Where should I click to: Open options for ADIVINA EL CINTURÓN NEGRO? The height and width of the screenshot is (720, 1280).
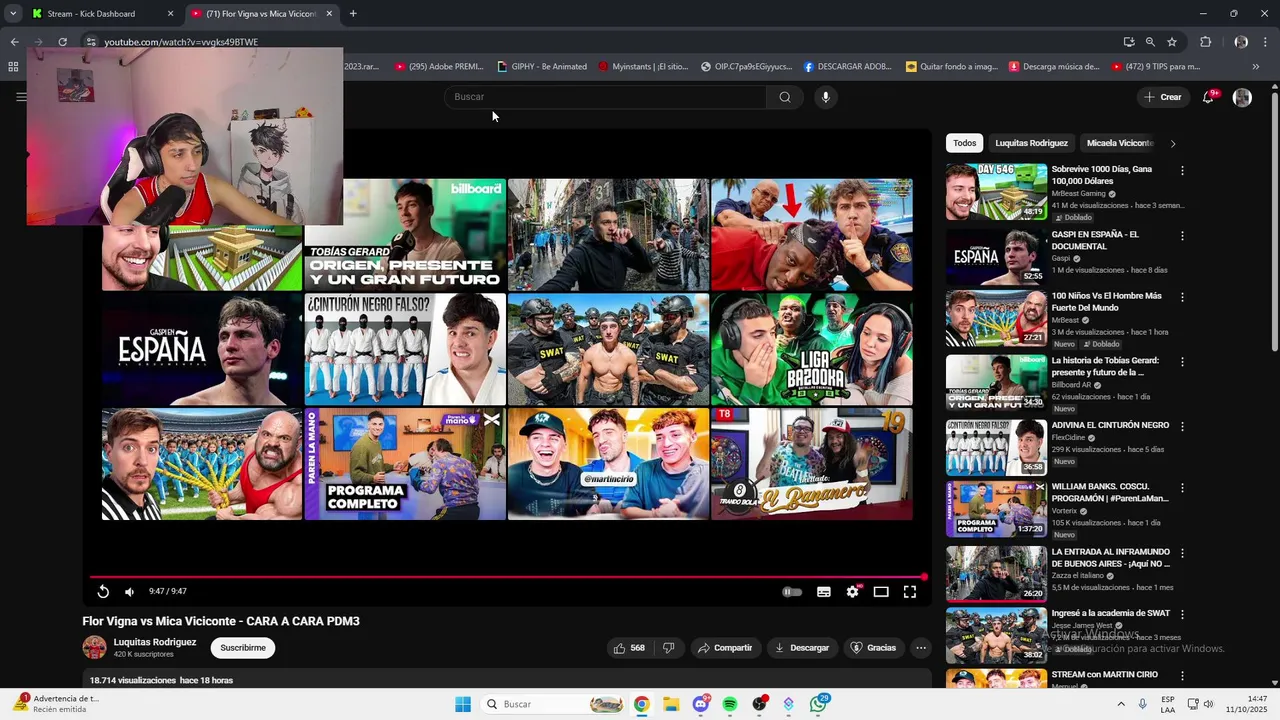[x=1182, y=426]
